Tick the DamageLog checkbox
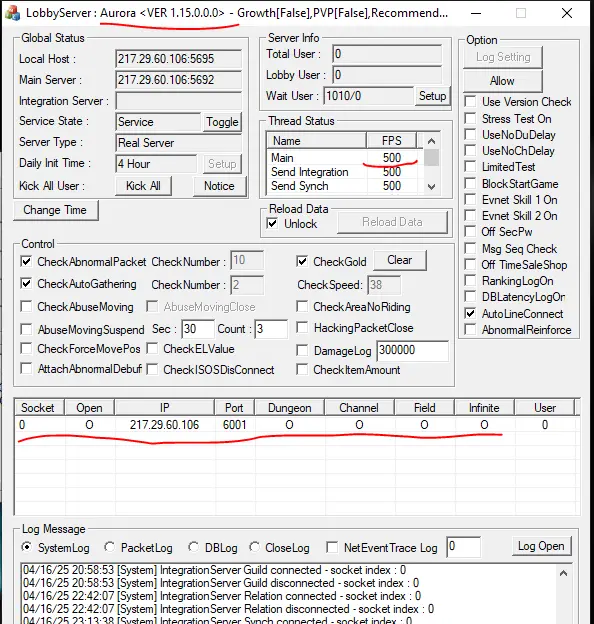Image resolution: width=594 pixels, height=624 pixels. click(302, 350)
